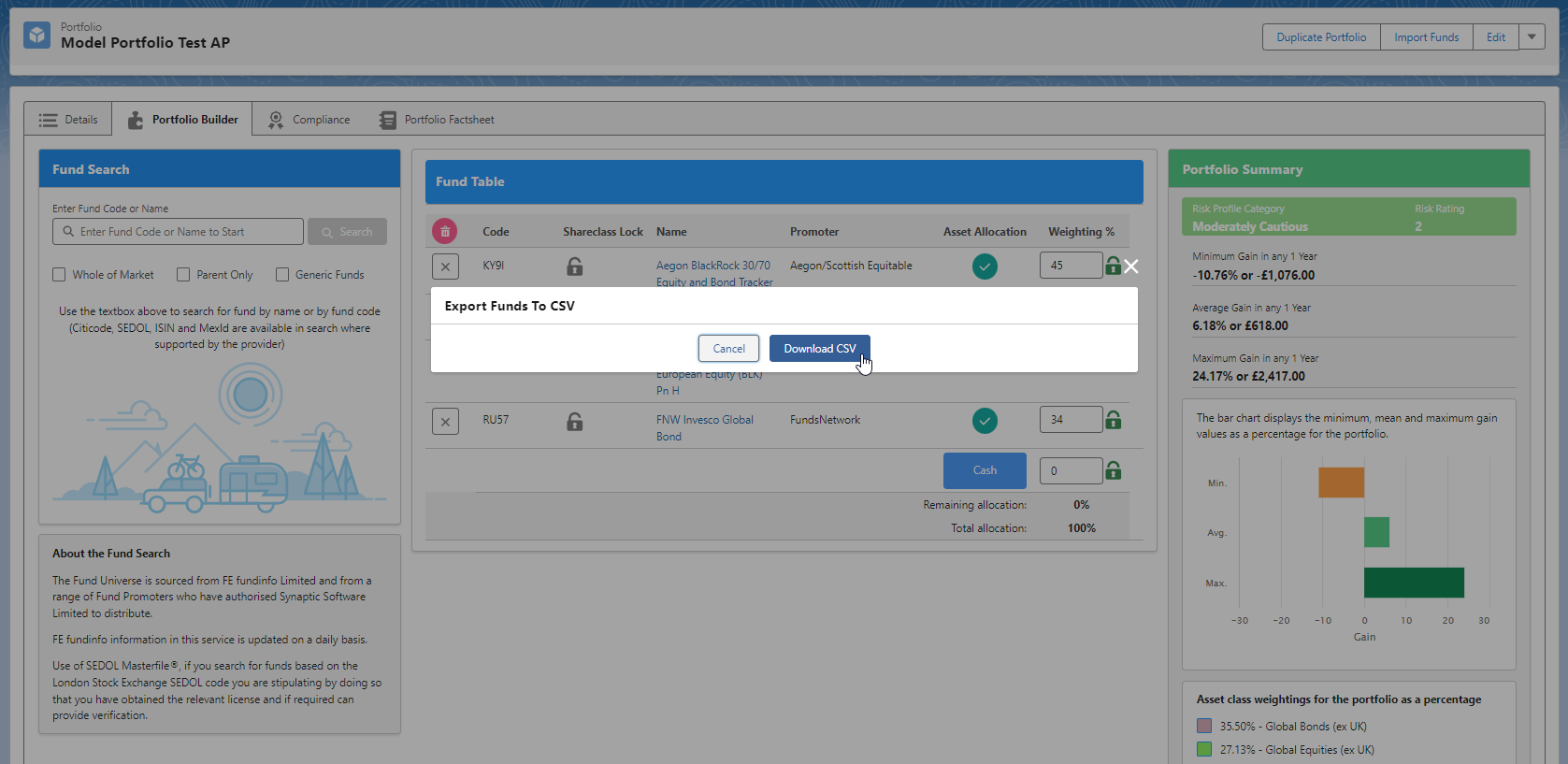Focus the Enter Fund Code or Name field

click(x=178, y=232)
